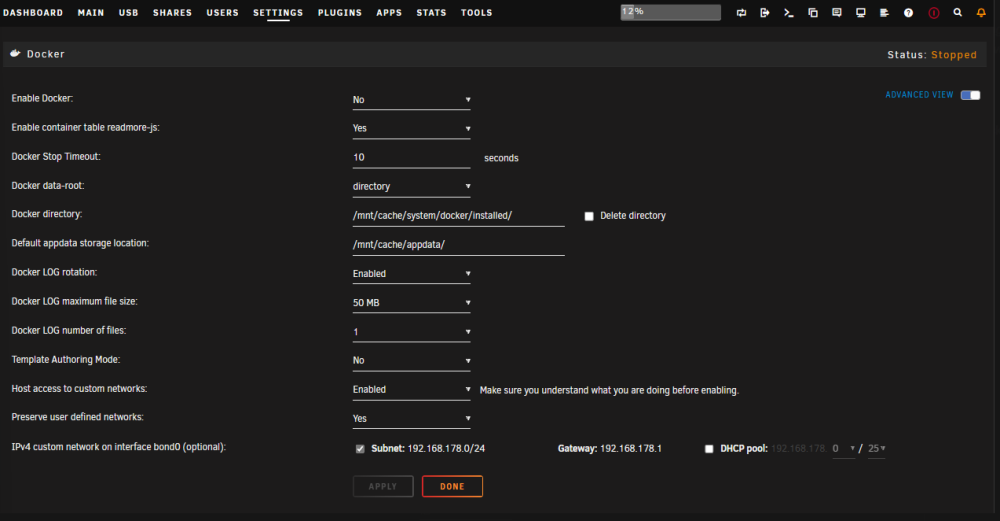Click the Advanced View label
The width and height of the screenshot is (1000, 521).
pyautogui.click(x=919, y=95)
